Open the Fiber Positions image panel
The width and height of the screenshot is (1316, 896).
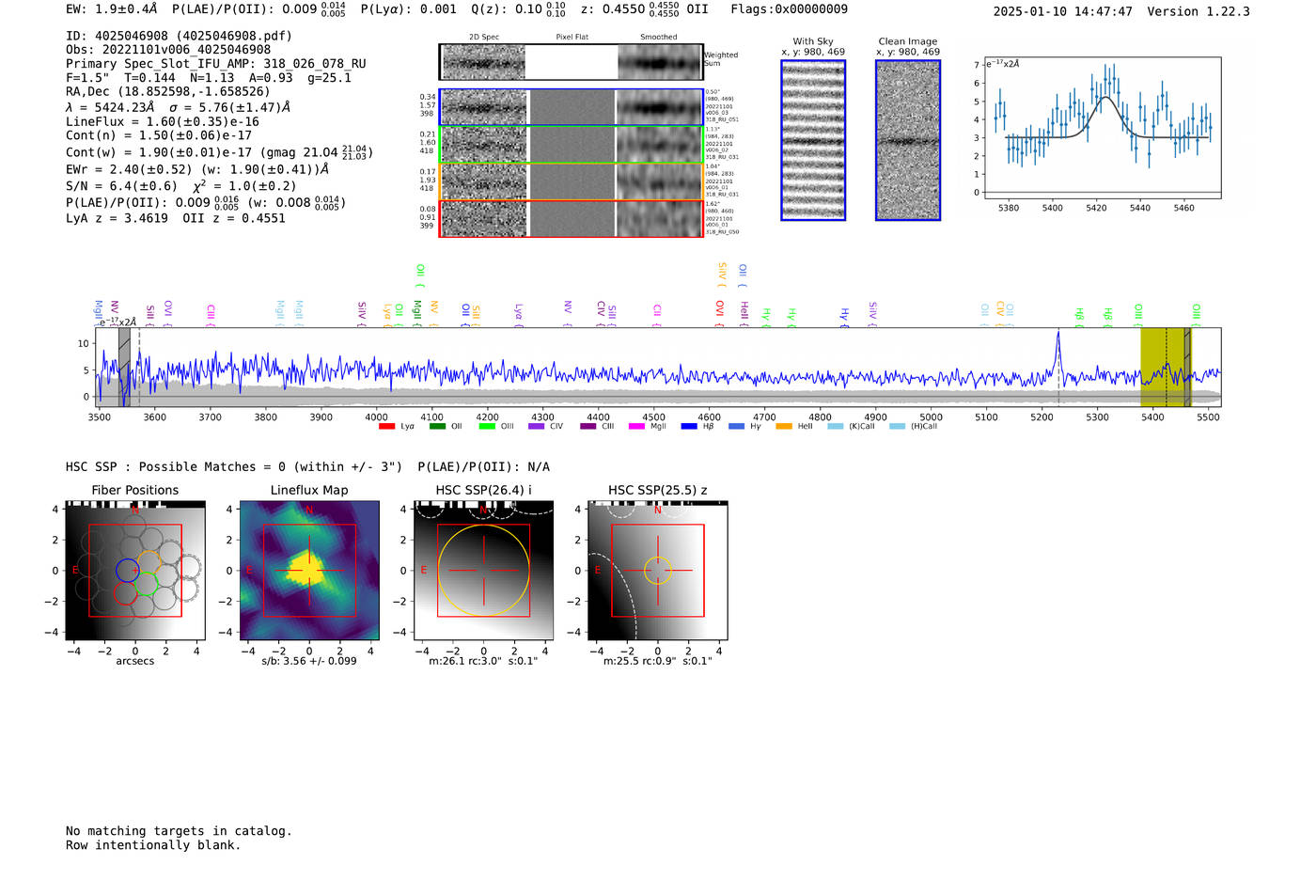(x=135, y=571)
